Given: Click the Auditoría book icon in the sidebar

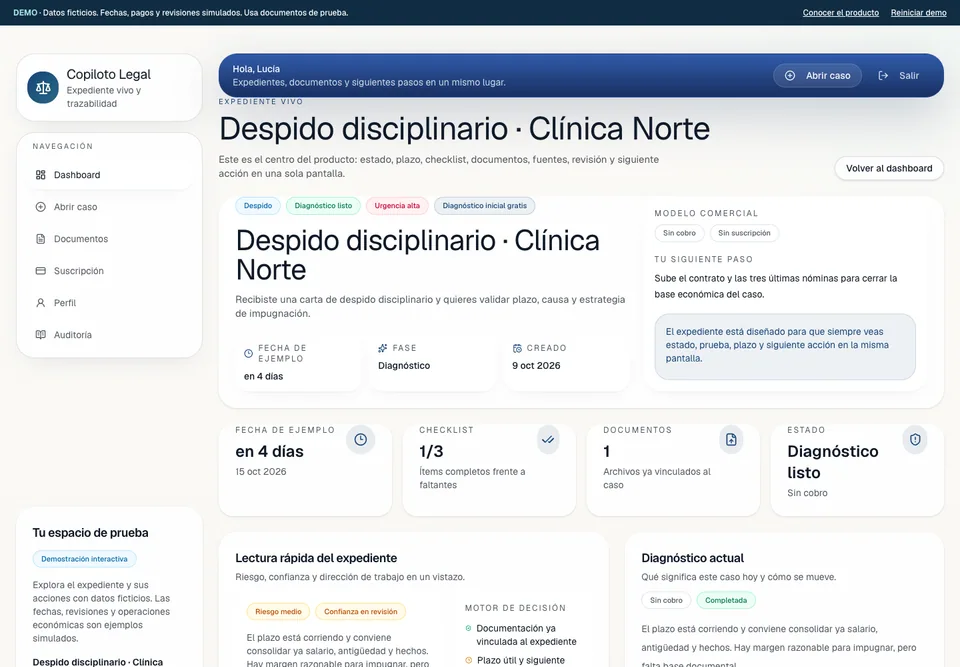Looking at the screenshot, I should pos(40,334).
